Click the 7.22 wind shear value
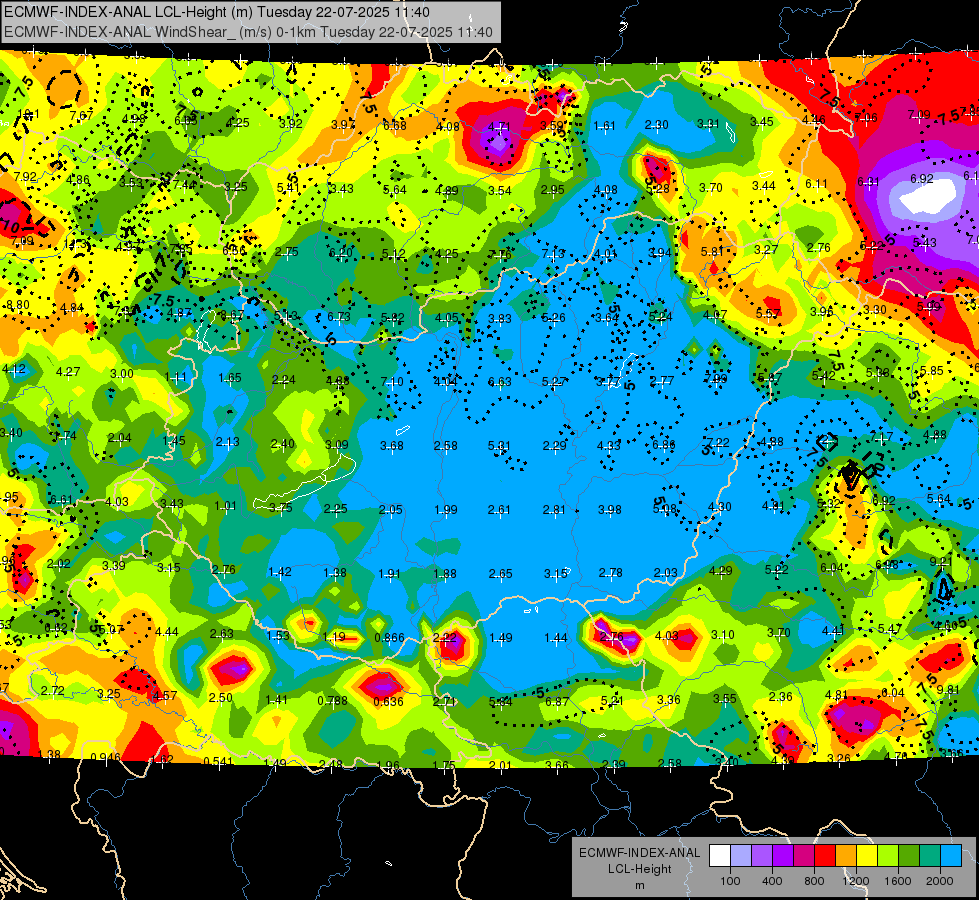This screenshot has width=979, height=900. pyautogui.click(x=718, y=442)
